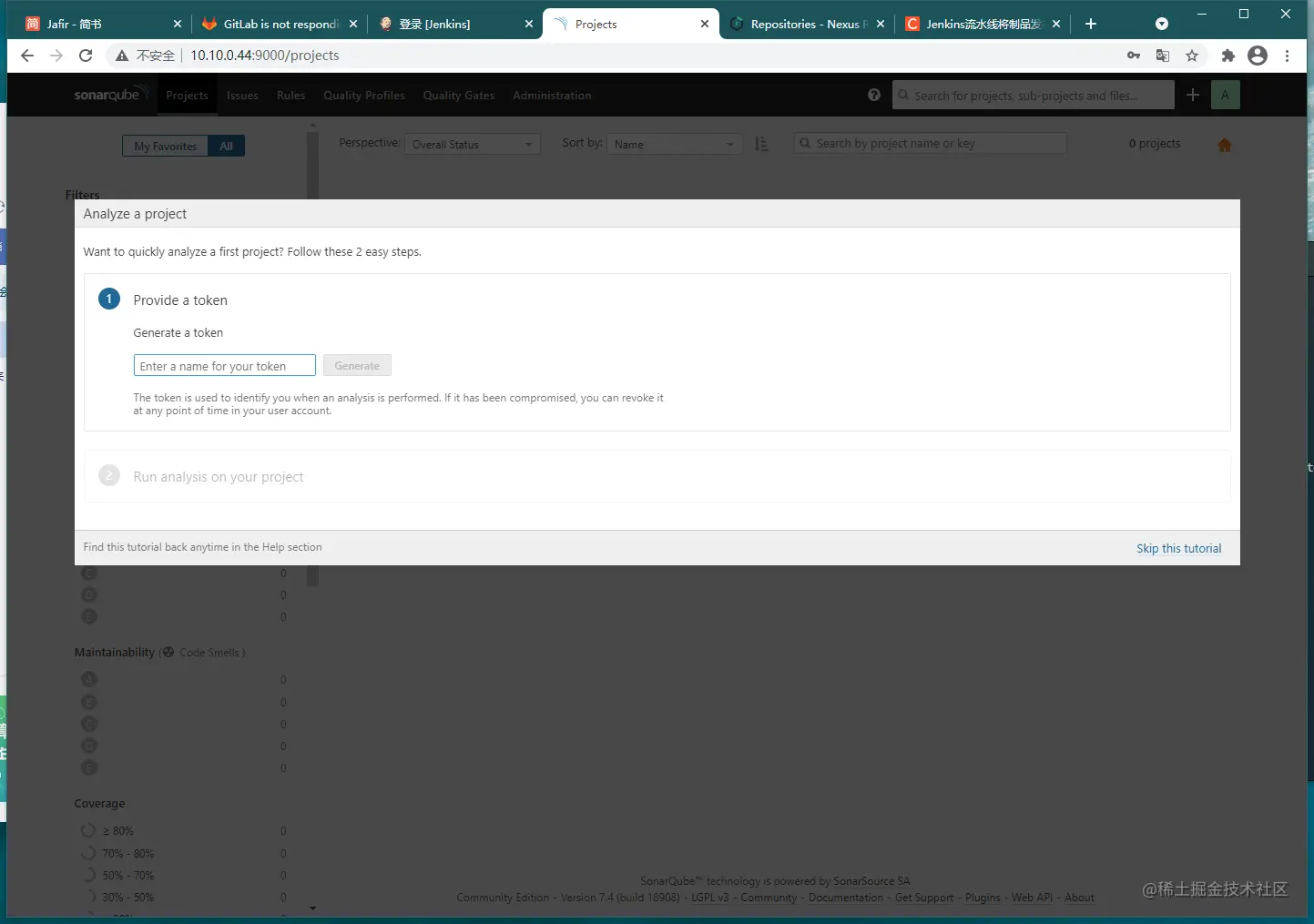The height and width of the screenshot is (924, 1314).
Task: Switch to the GitLab is not responding tab
Action: (x=280, y=25)
